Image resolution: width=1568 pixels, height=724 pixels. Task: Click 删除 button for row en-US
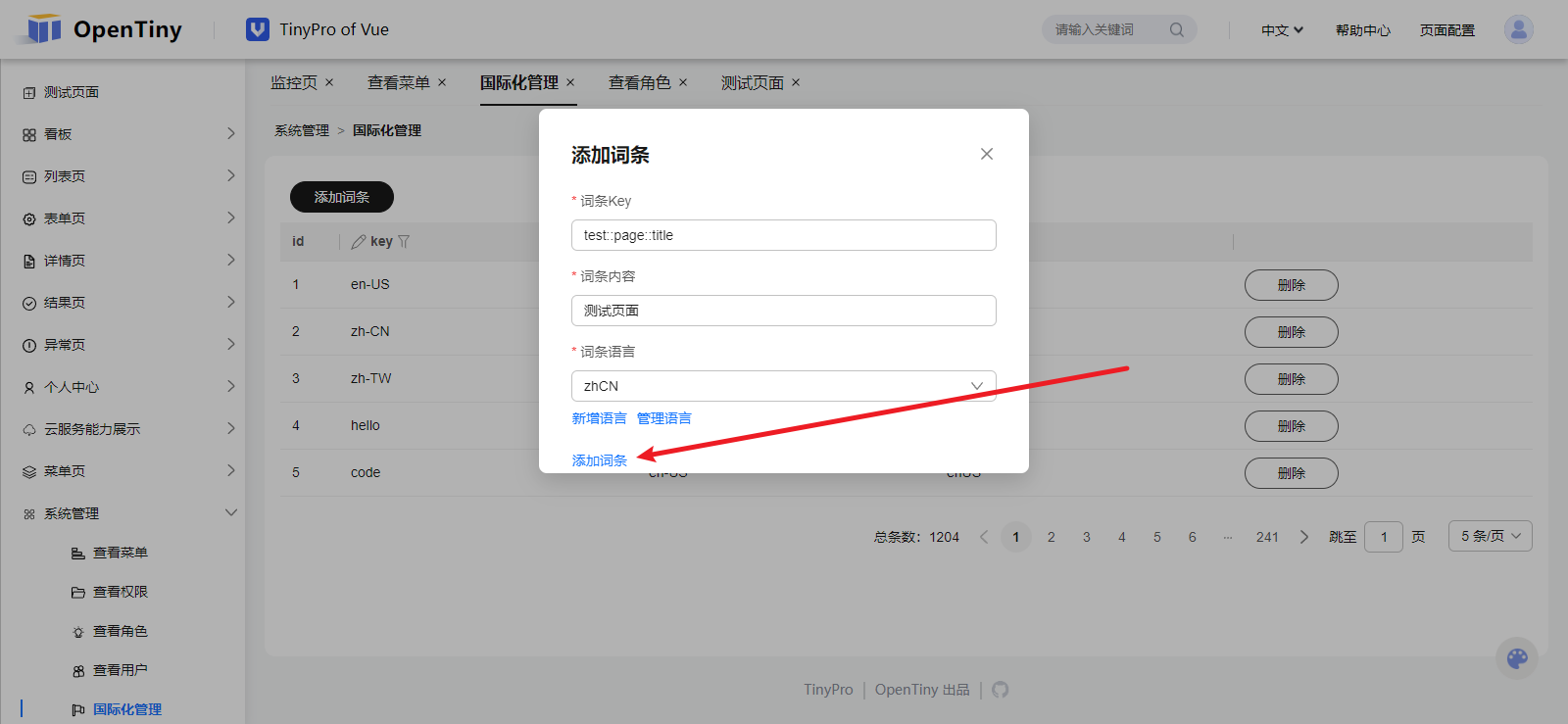pyautogui.click(x=1291, y=285)
